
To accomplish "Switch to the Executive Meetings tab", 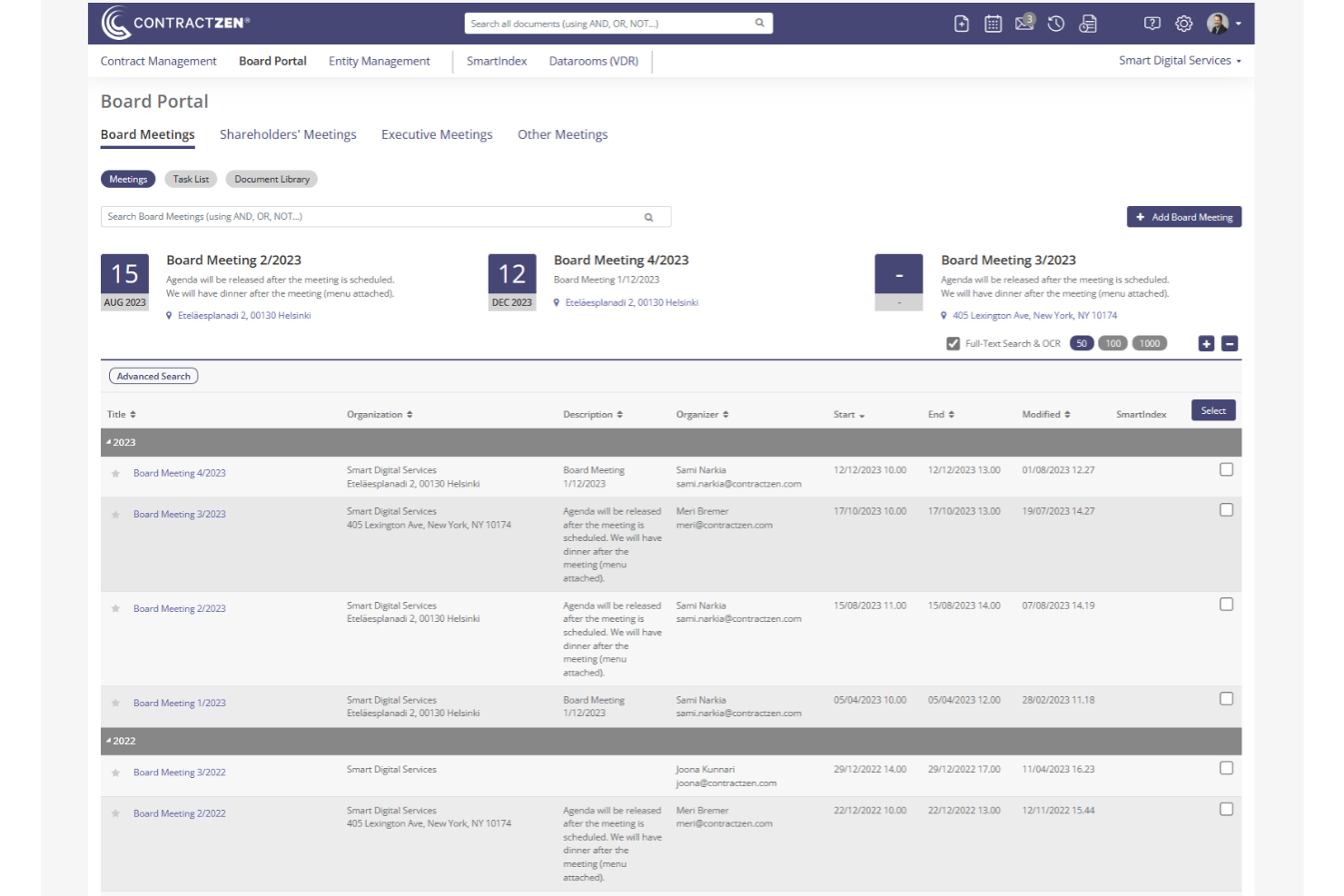I will 437,134.
